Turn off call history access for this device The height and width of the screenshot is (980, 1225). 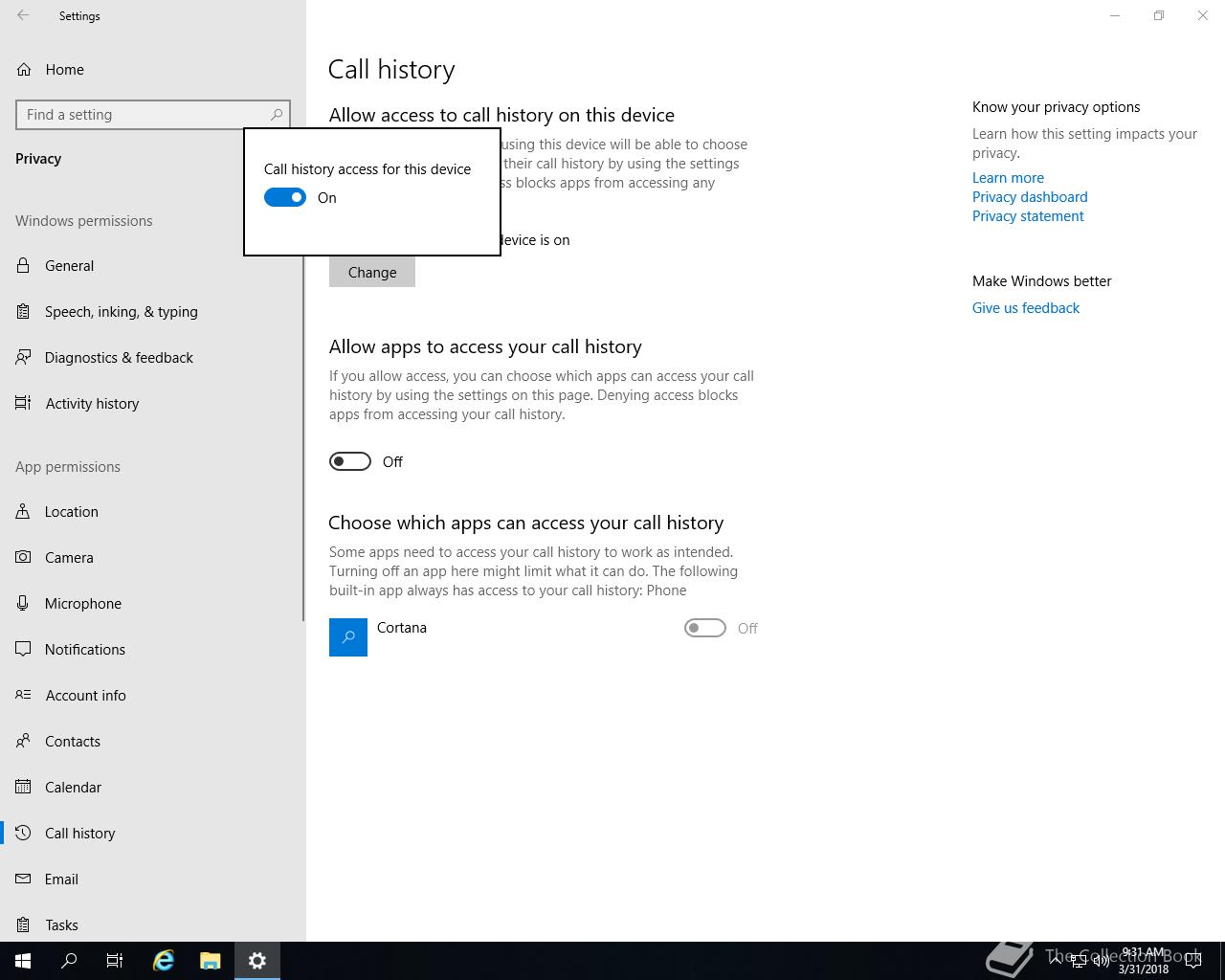click(285, 197)
